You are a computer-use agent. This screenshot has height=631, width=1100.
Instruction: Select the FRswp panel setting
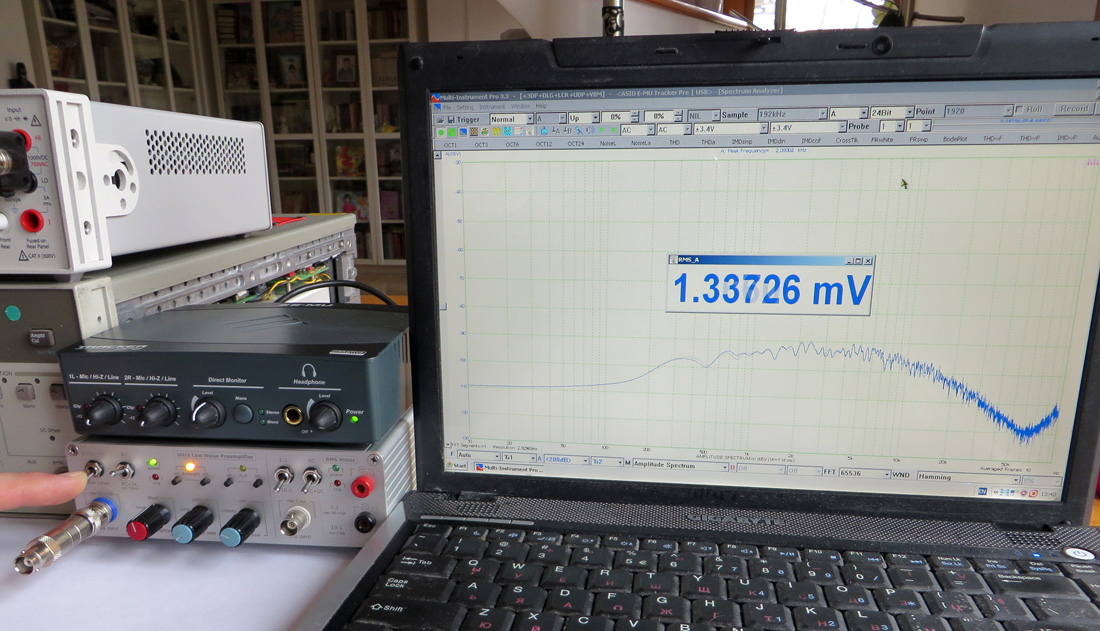[918, 140]
